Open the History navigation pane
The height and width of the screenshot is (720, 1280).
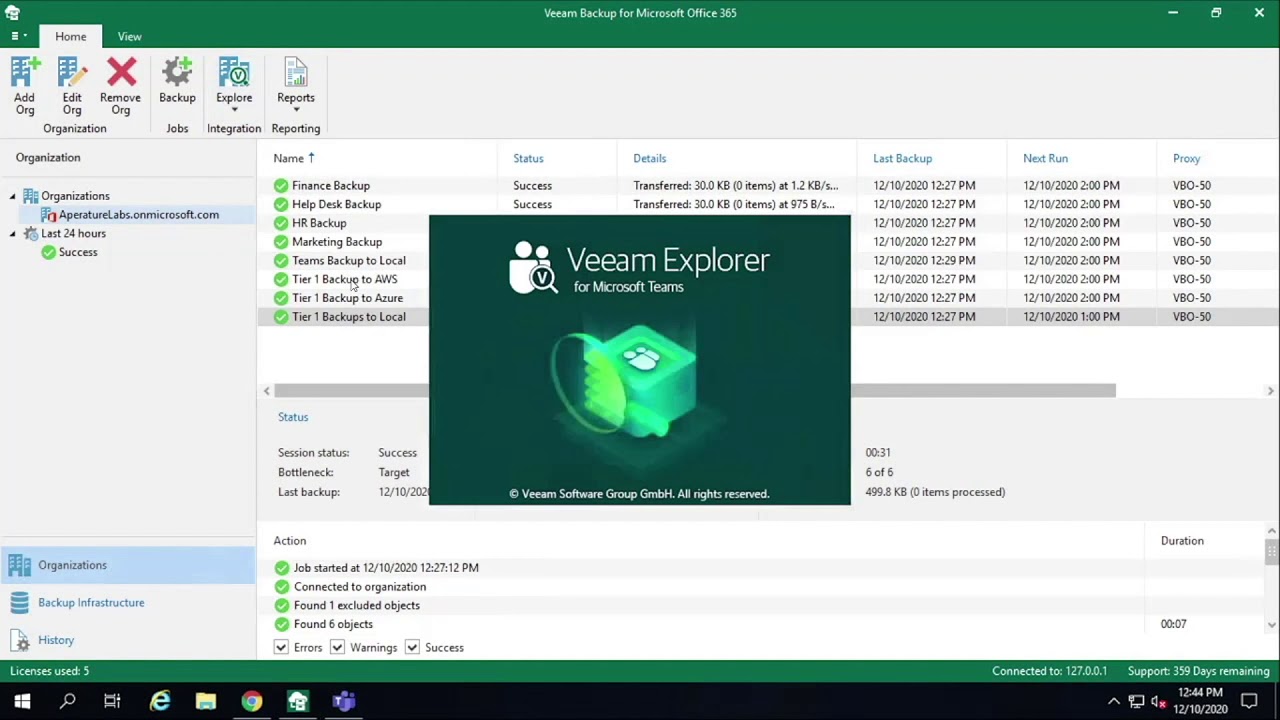click(128, 640)
